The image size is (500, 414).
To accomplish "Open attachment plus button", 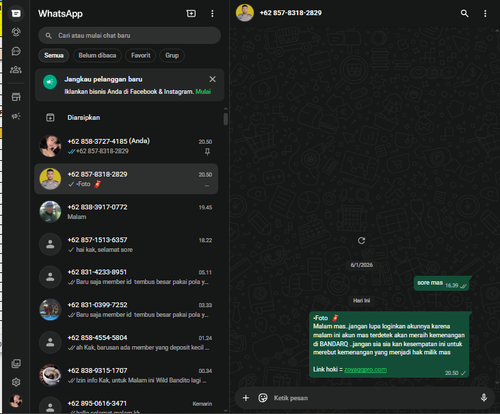I will click(246, 398).
